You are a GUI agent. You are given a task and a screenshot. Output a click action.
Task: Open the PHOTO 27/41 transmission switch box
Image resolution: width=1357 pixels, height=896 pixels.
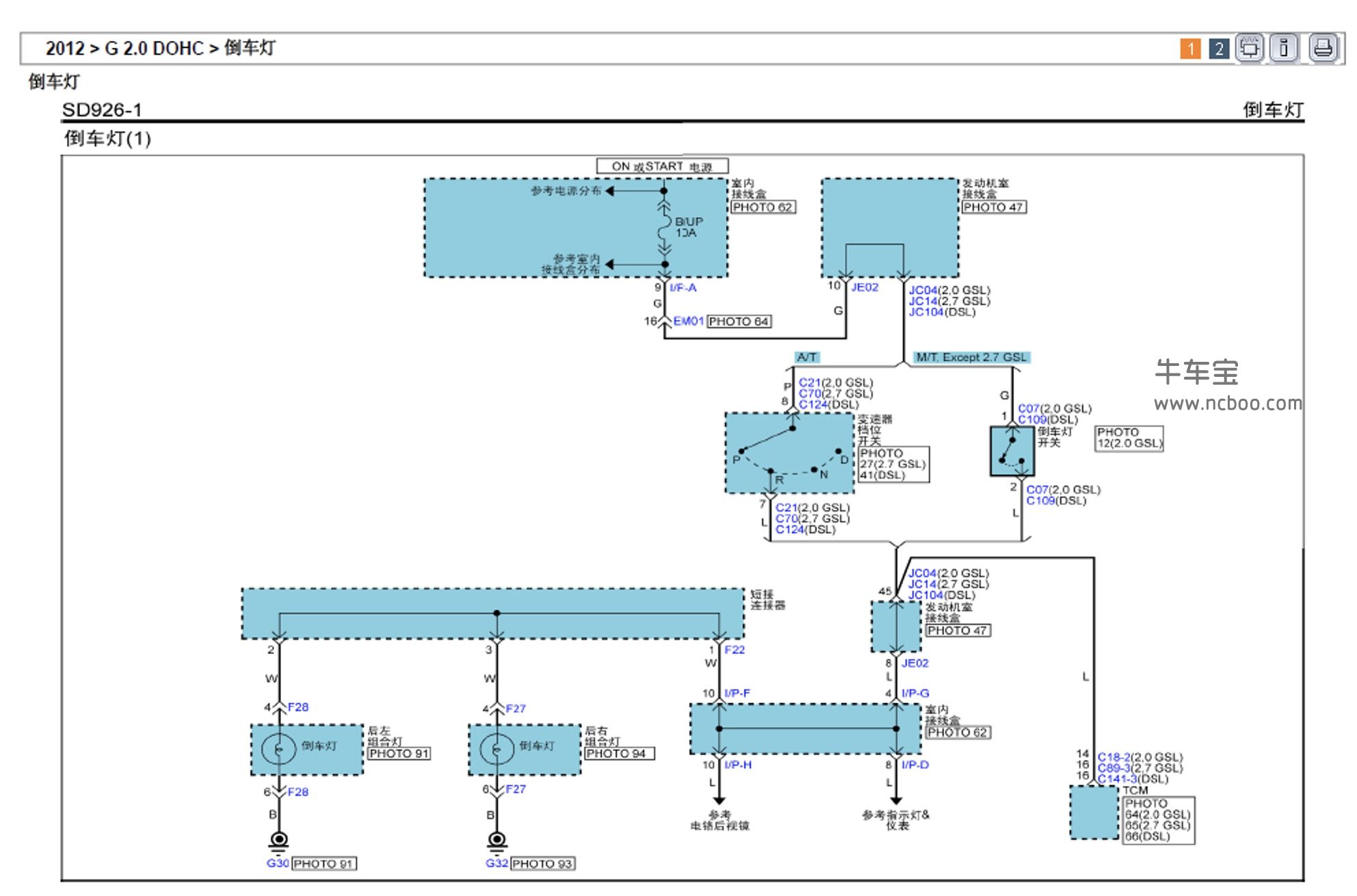(x=894, y=464)
